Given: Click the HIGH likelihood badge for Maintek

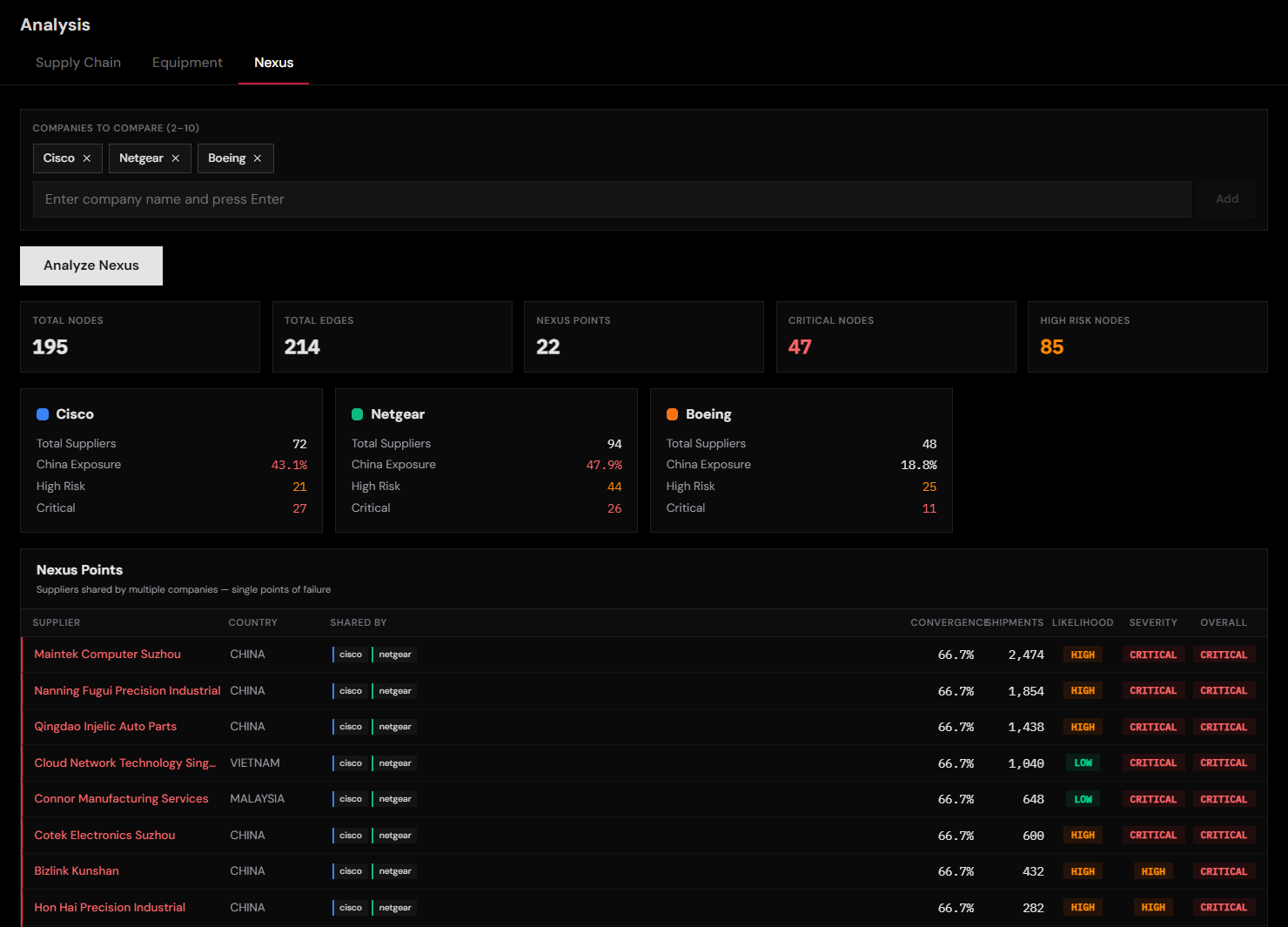Looking at the screenshot, I should click(1083, 654).
